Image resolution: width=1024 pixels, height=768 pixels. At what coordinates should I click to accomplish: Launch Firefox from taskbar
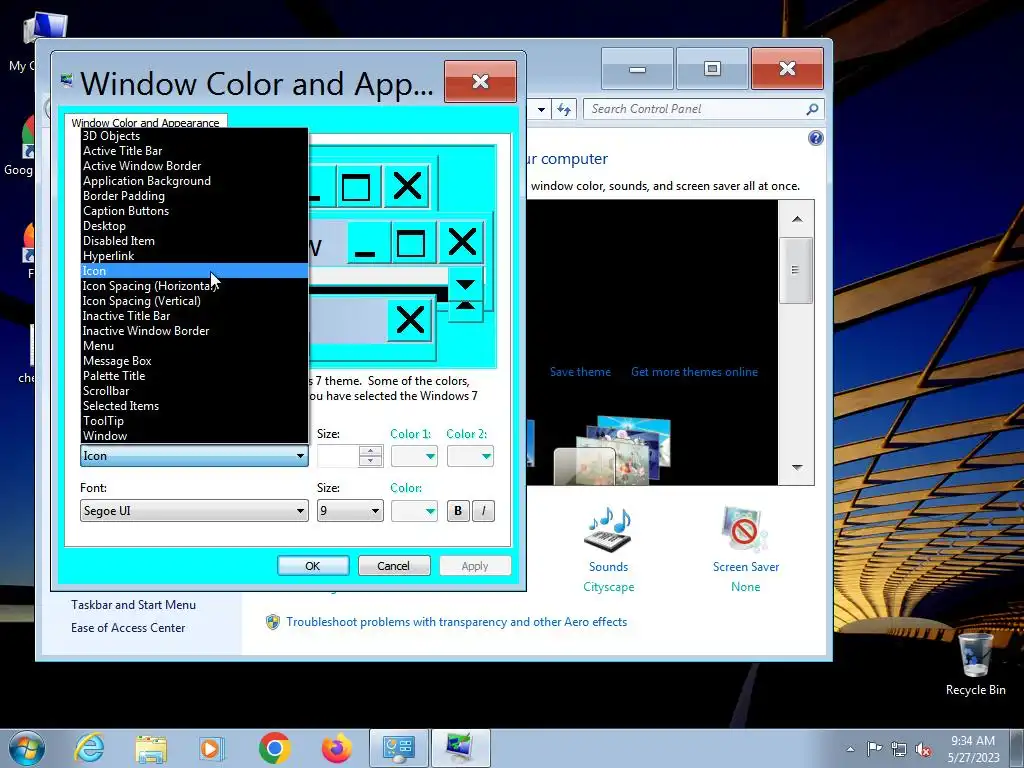point(336,748)
